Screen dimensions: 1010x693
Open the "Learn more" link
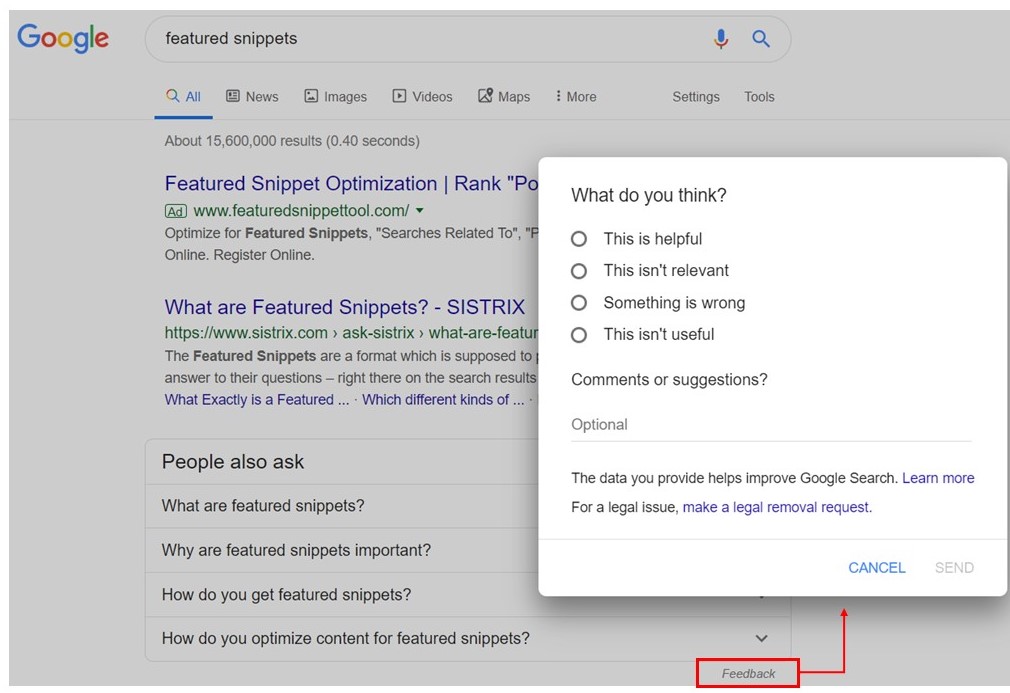tap(938, 478)
